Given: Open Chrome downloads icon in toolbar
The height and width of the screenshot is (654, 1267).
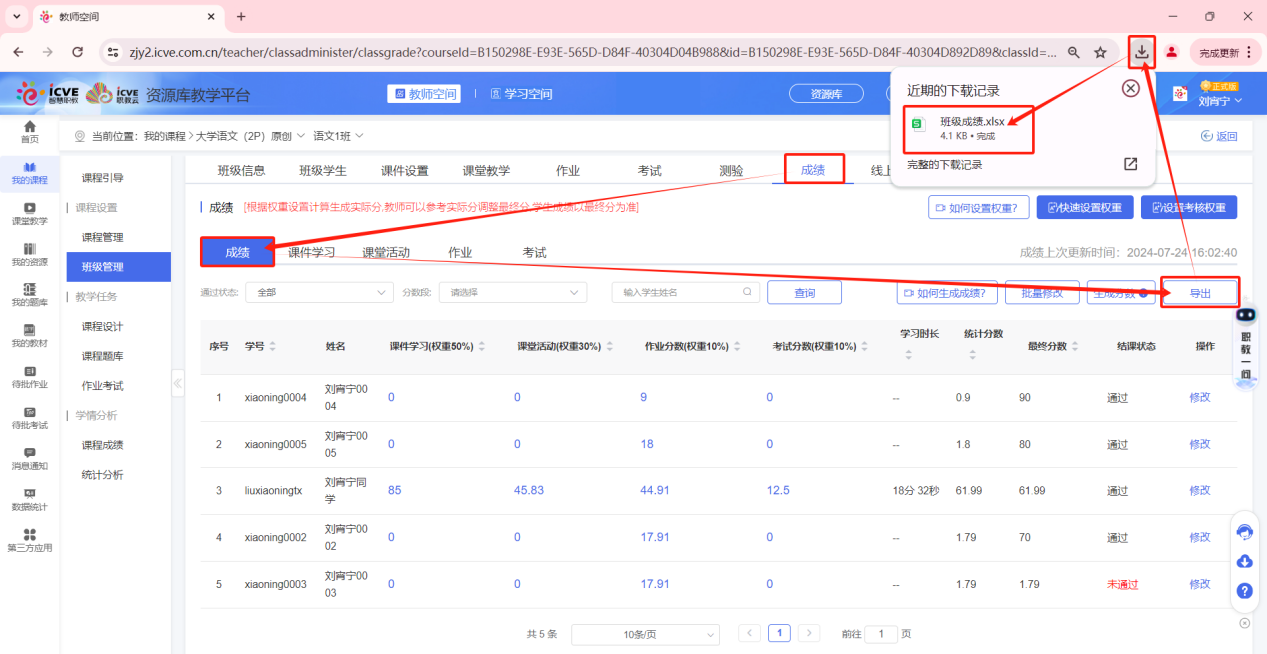Looking at the screenshot, I should [1141, 52].
